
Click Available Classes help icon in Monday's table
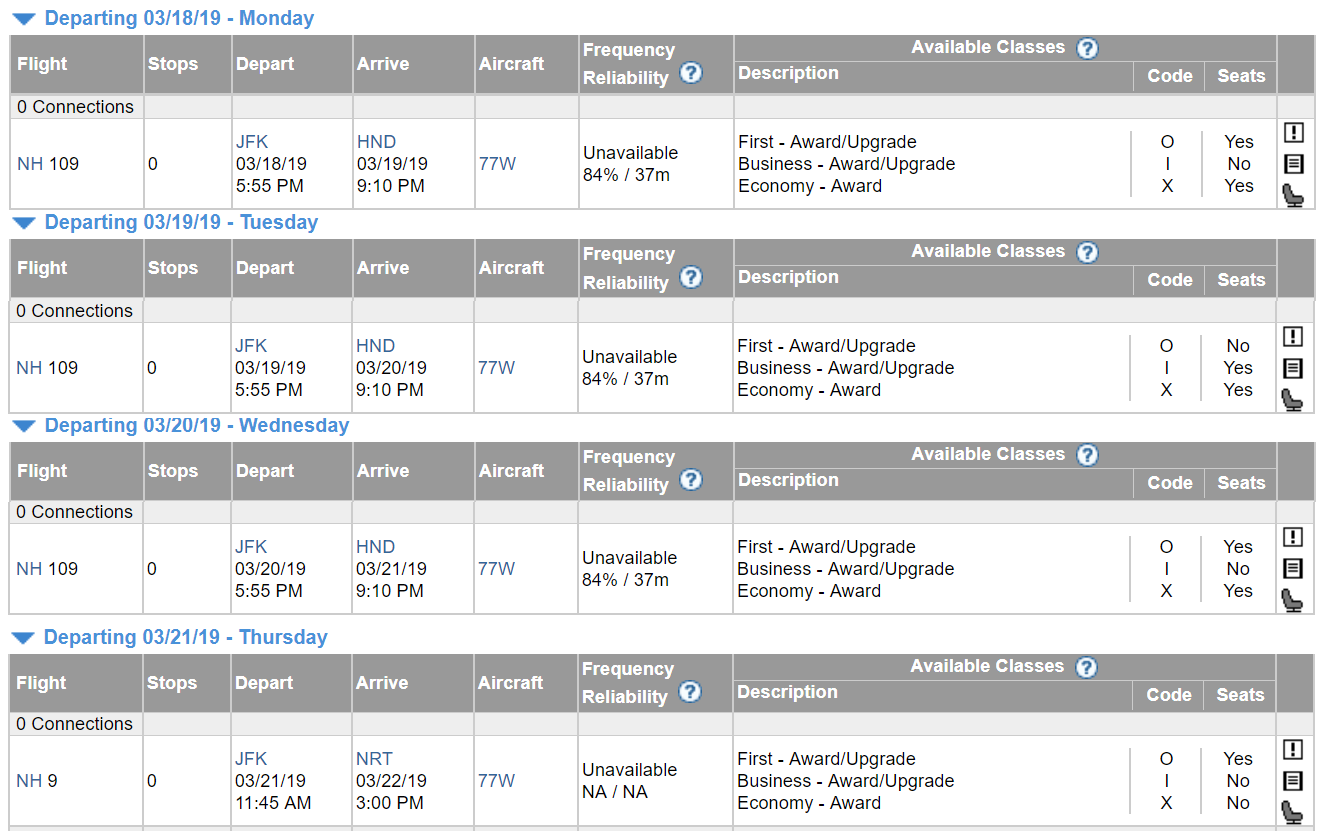point(1088,48)
